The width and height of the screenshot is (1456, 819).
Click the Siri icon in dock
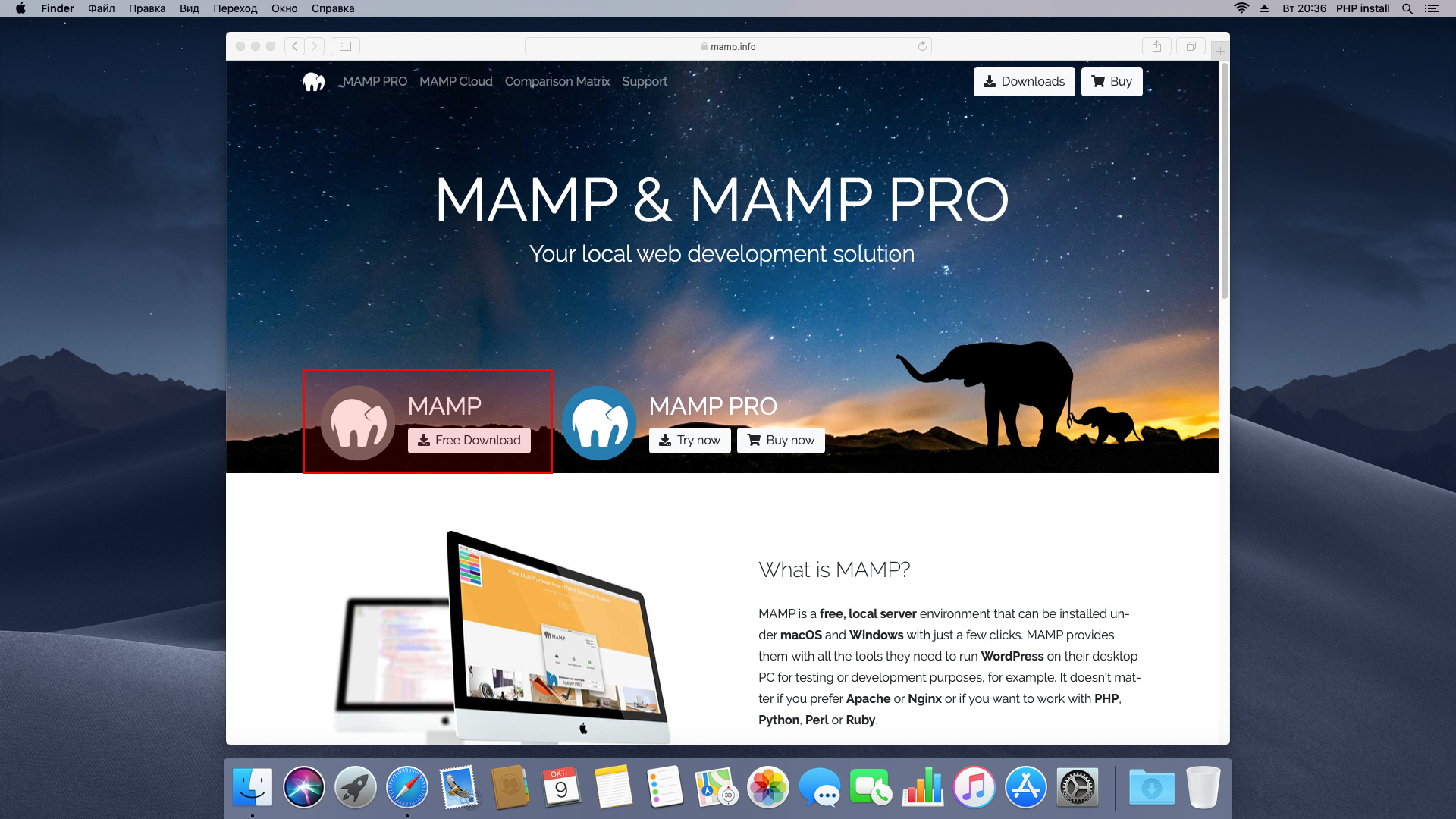tap(303, 789)
